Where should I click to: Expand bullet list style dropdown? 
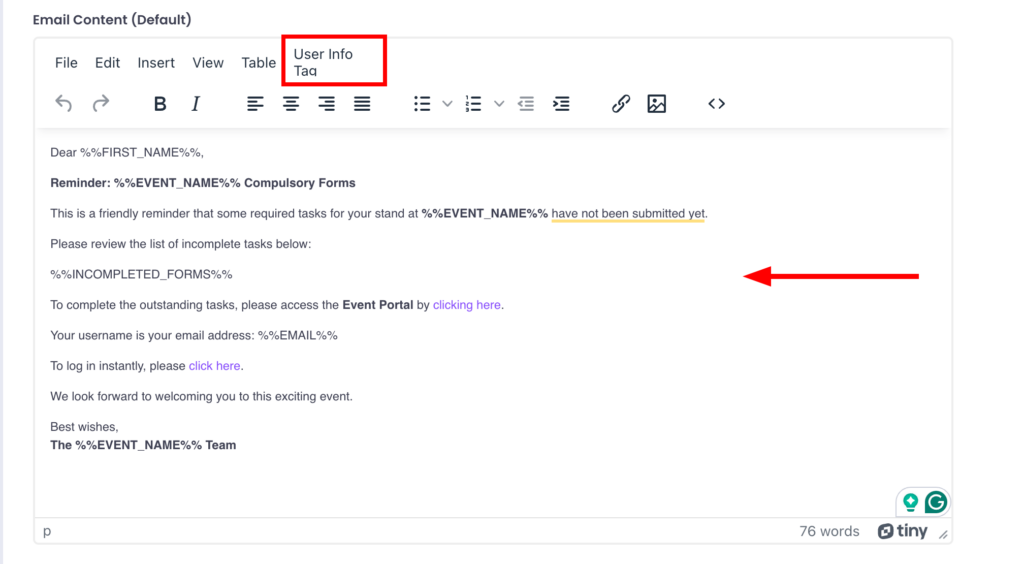tap(447, 104)
